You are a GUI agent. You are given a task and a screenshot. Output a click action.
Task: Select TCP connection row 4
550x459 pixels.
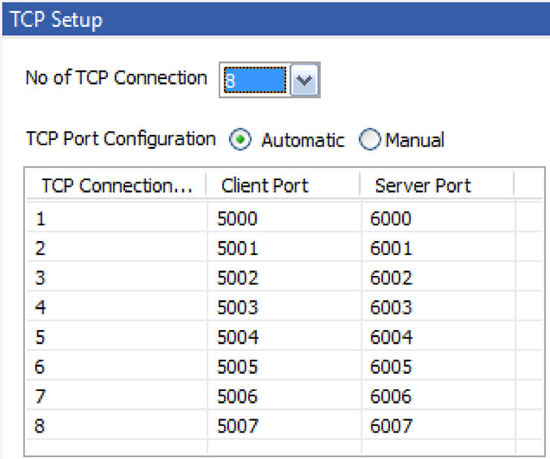tap(284, 307)
